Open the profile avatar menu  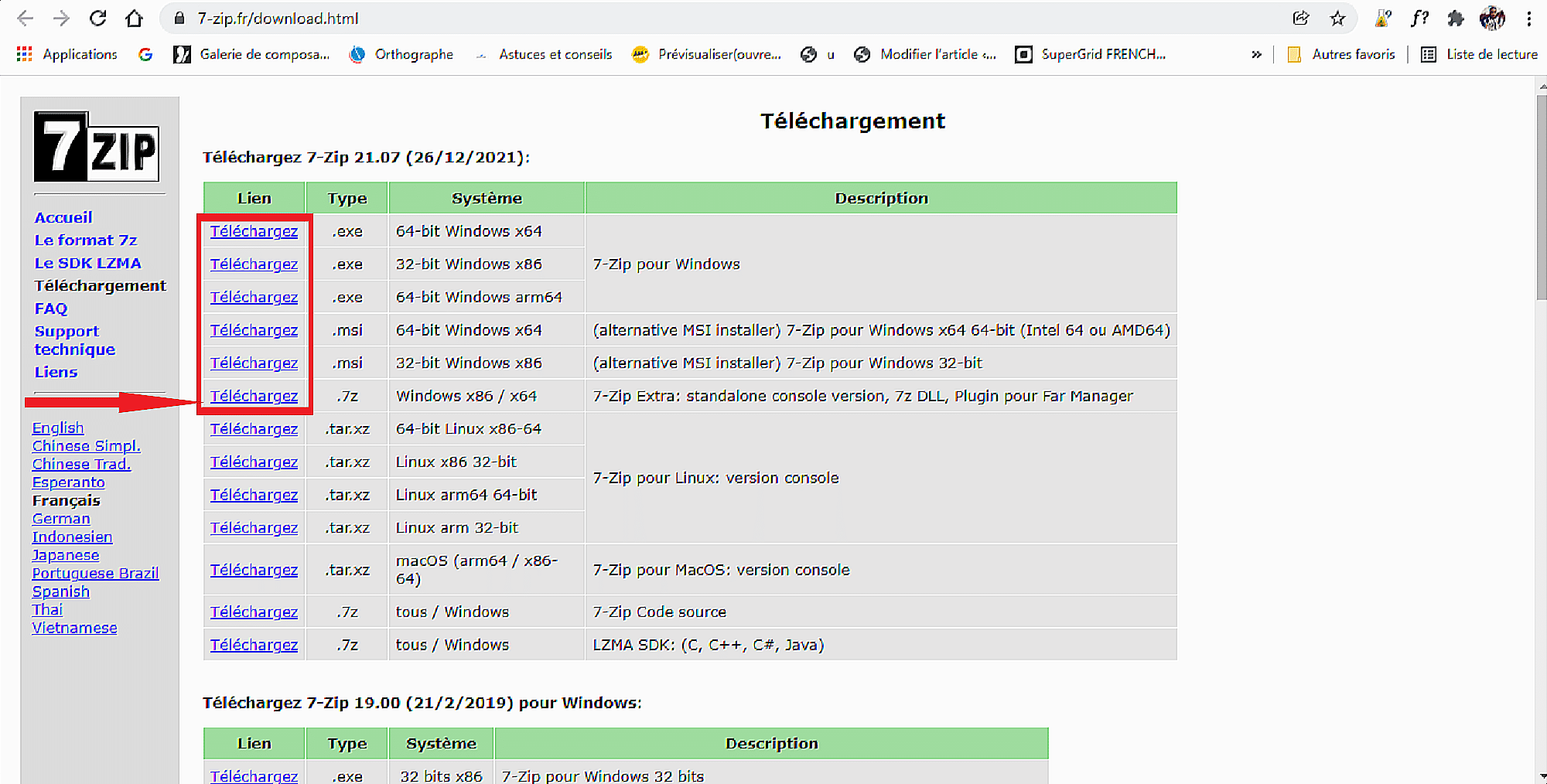coord(1492,19)
